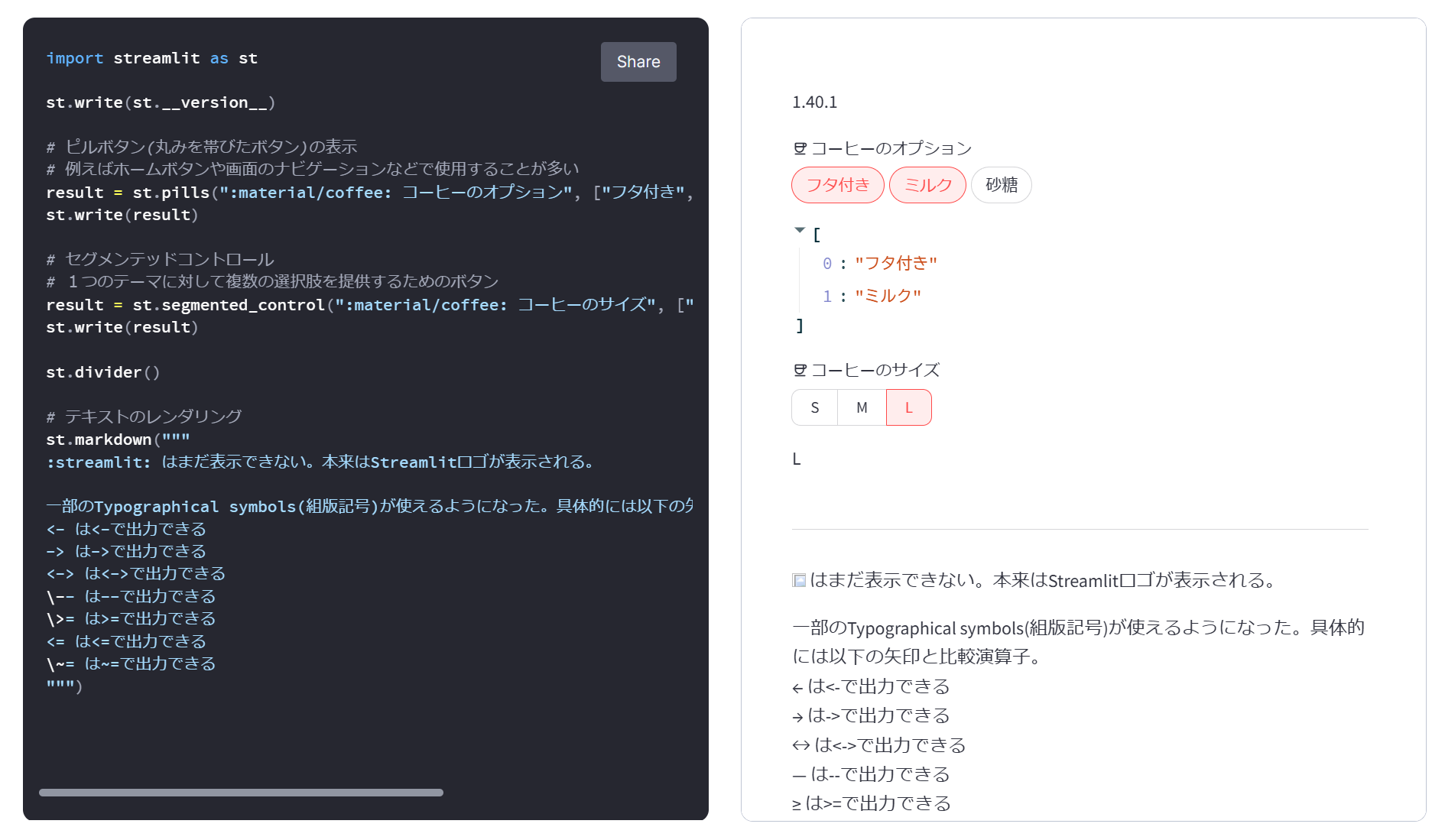The image size is (1445, 840).
Task: Click the st.pills line in the code editor
Action: pyautogui.click(x=306, y=193)
